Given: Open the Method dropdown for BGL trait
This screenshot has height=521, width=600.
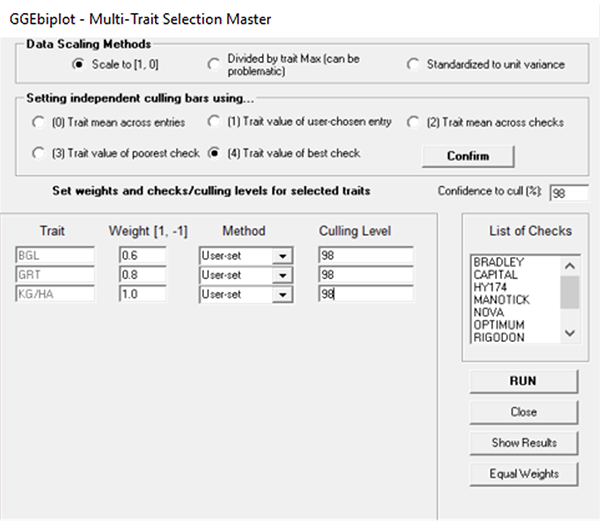Looking at the screenshot, I should click(283, 255).
